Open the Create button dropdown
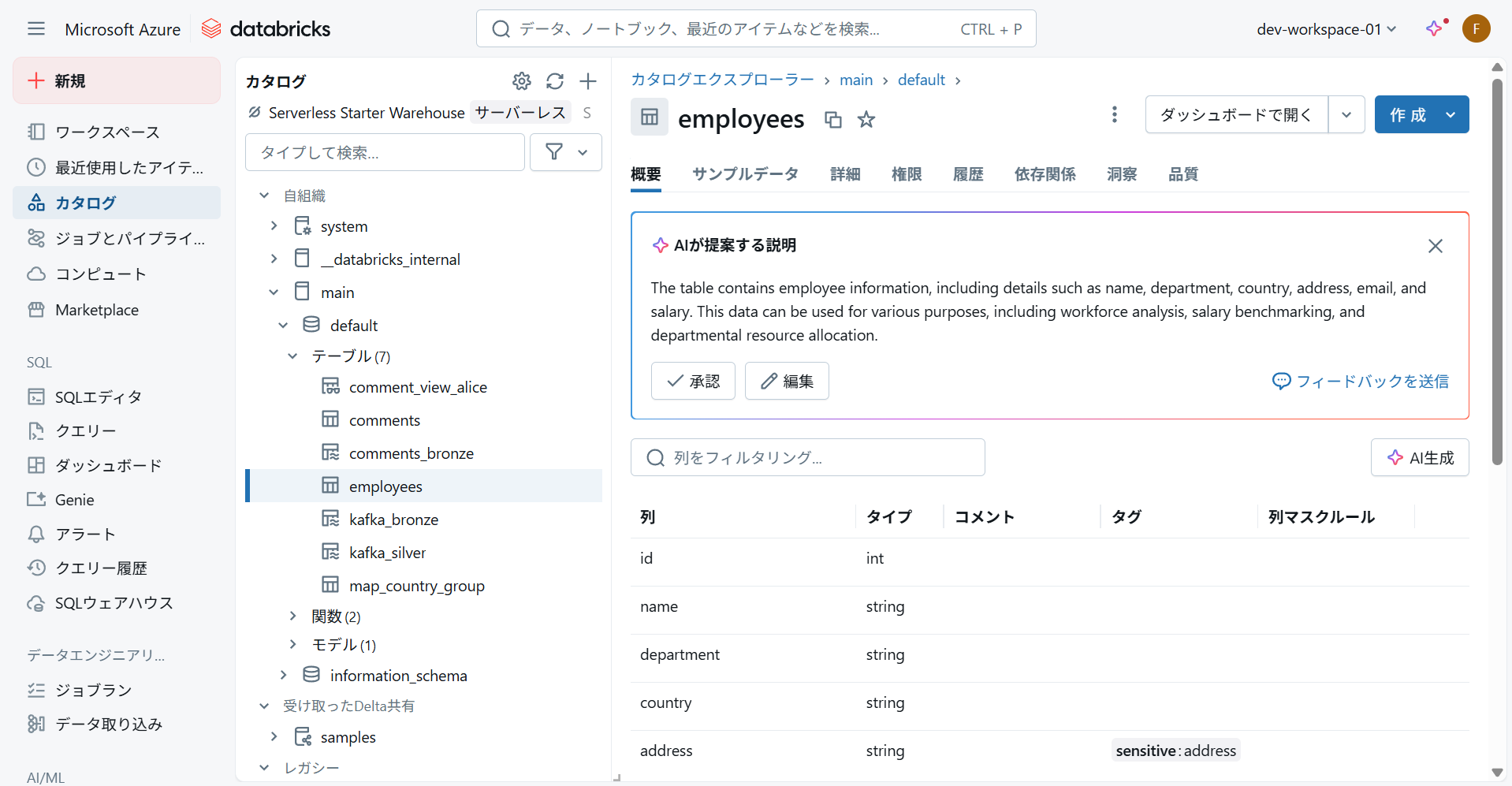The image size is (1512, 786). point(1451,115)
